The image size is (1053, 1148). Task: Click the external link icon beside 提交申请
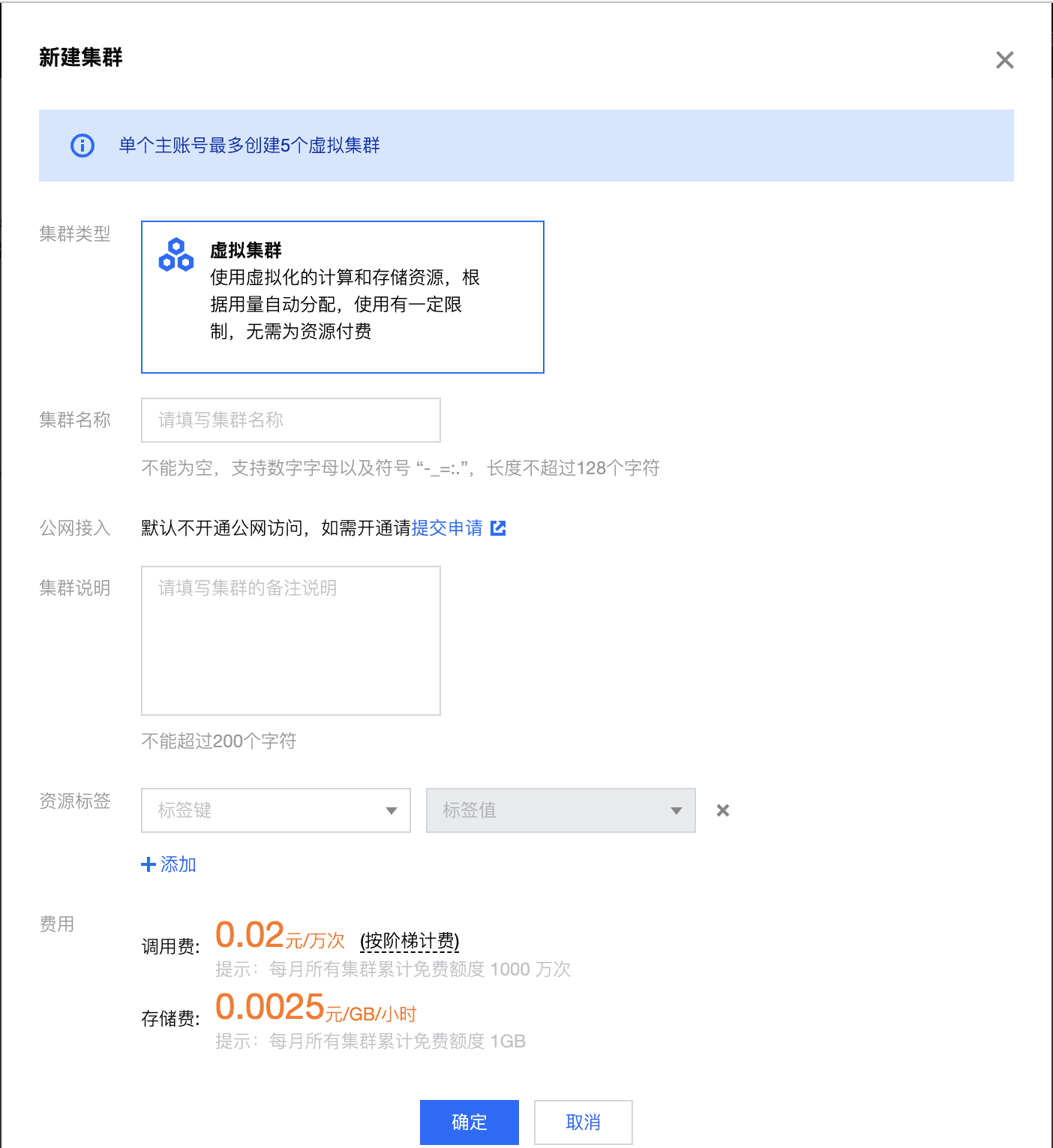498,527
